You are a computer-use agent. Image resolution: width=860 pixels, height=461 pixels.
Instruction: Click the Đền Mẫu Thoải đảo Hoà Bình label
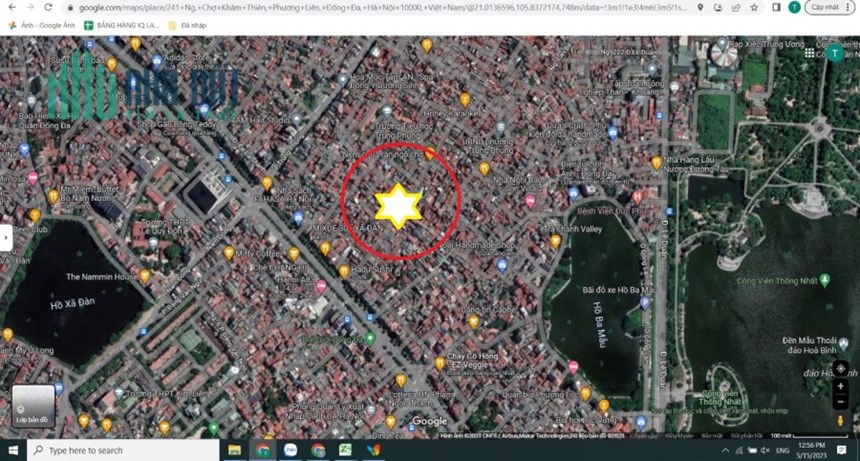[810, 345]
